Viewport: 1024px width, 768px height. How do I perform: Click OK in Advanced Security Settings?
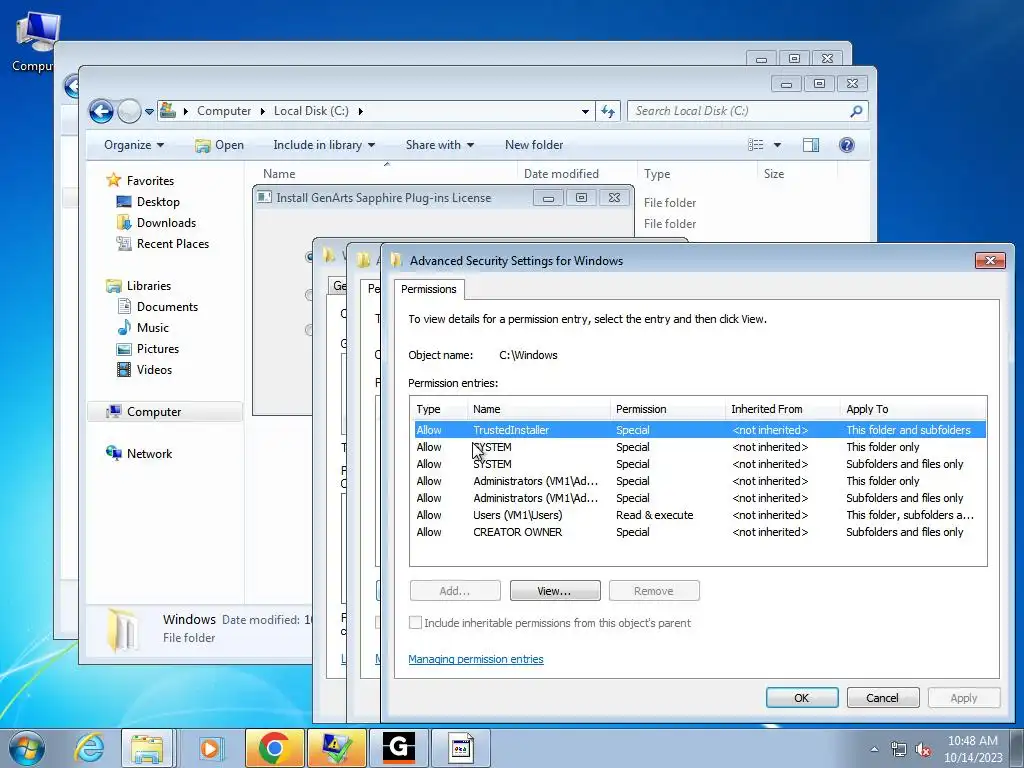[801, 697]
